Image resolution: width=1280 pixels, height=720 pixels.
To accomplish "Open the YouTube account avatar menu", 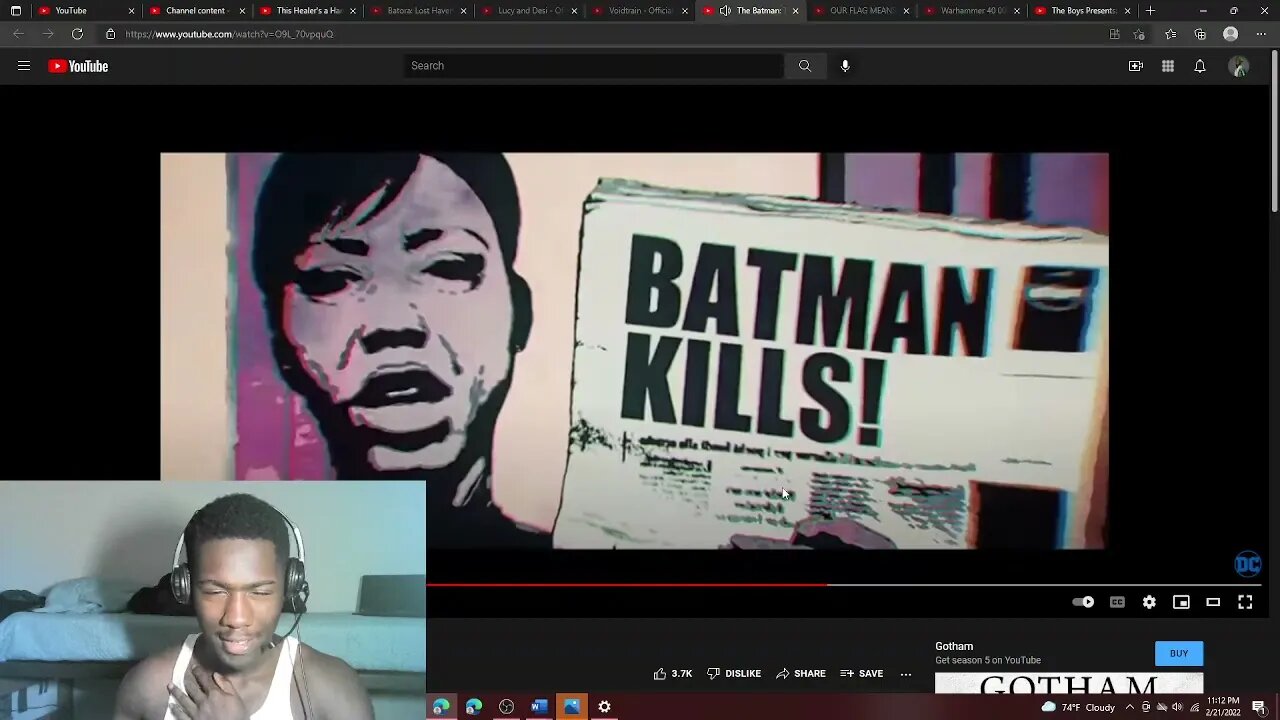I will point(1239,66).
